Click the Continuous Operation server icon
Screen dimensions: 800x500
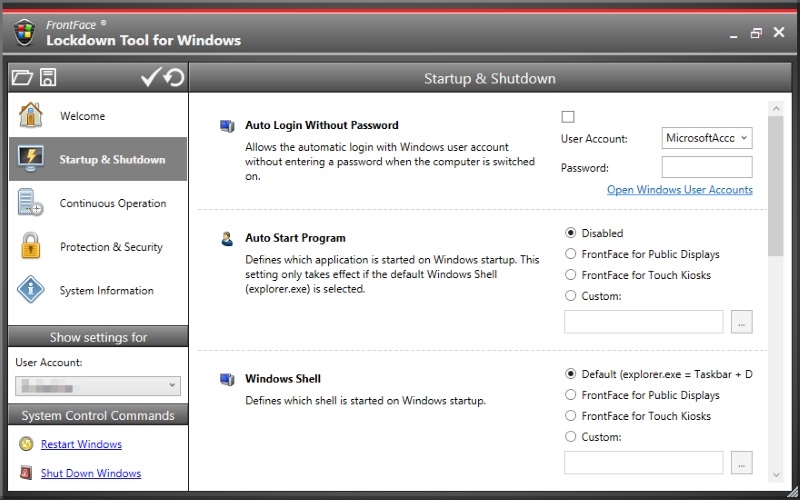[x=31, y=203]
